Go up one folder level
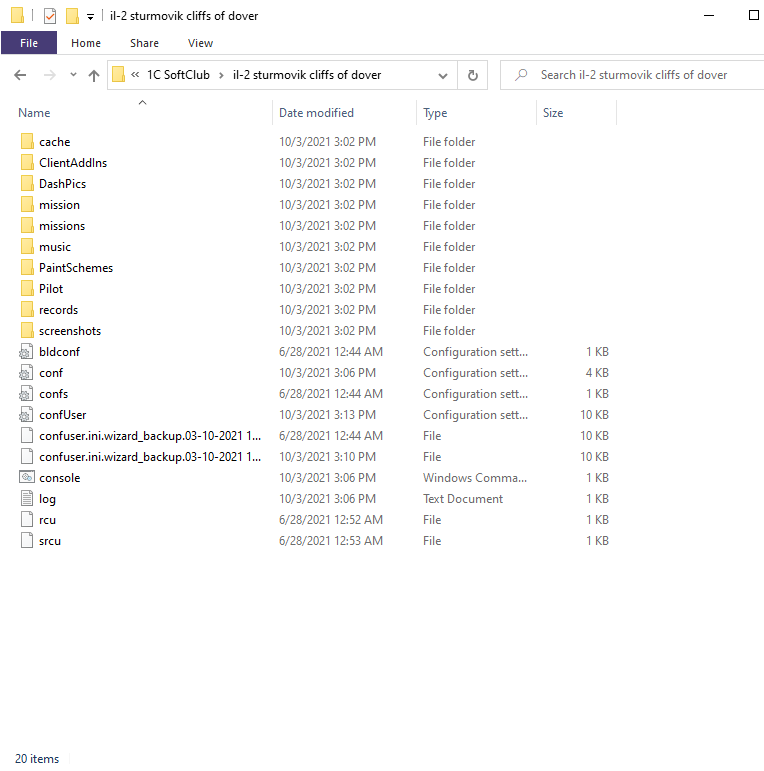764x771 pixels. click(x=93, y=75)
